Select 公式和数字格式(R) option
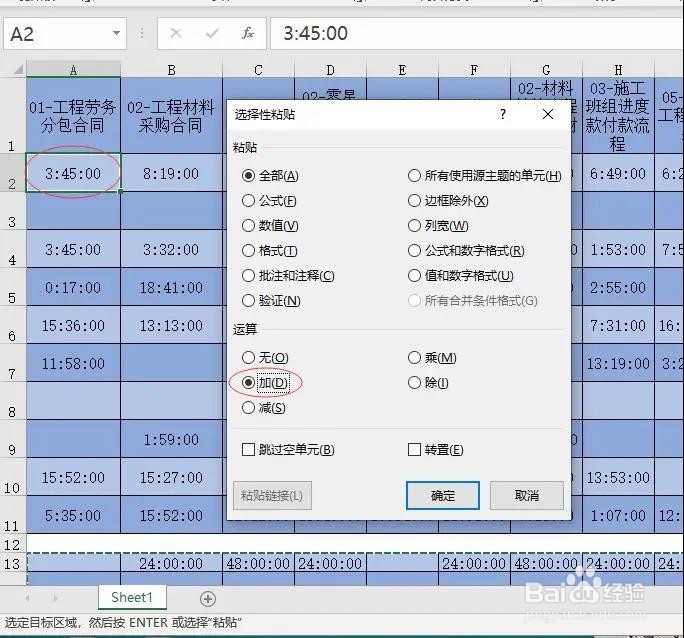The height and width of the screenshot is (638, 684). (466, 251)
